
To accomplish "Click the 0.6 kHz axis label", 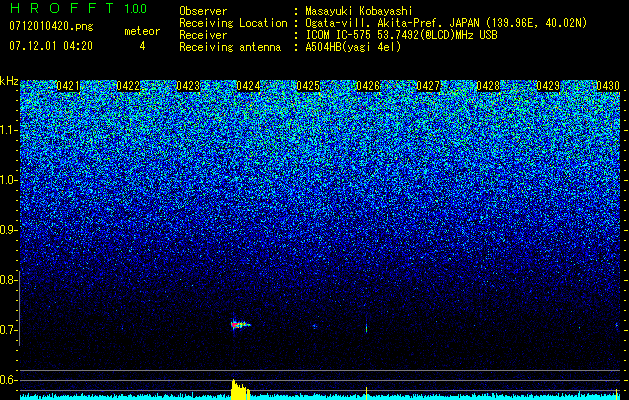I will (8, 380).
